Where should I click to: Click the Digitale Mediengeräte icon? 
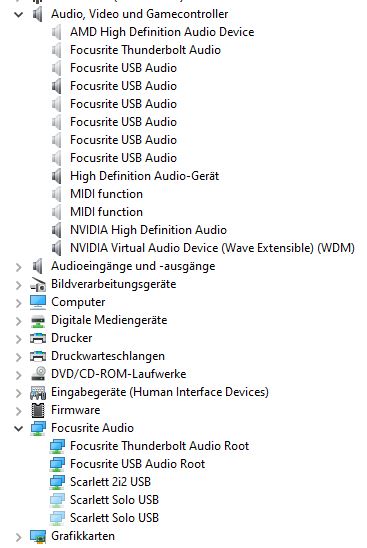tap(38, 320)
